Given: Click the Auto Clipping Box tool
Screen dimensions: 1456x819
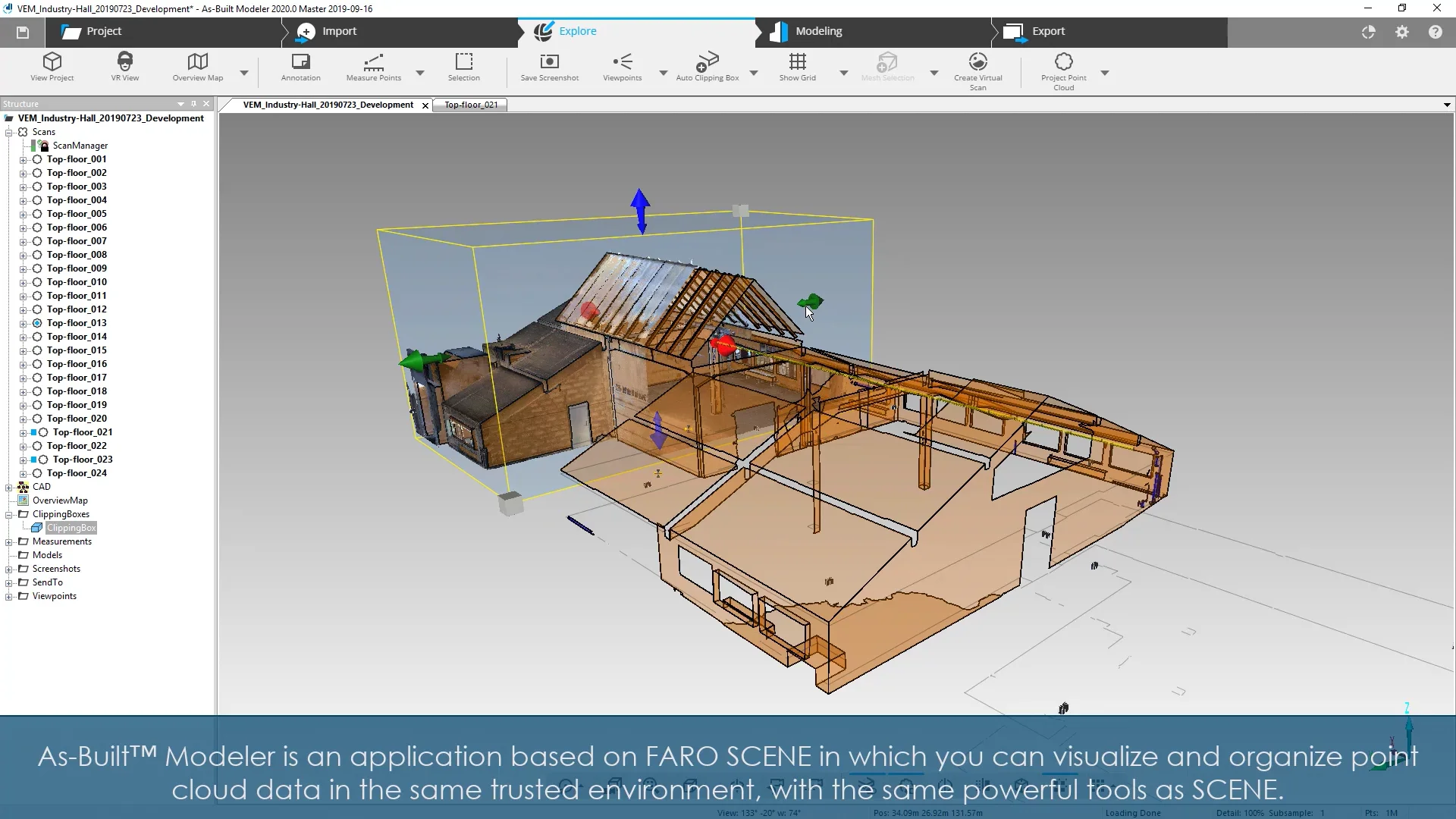Looking at the screenshot, I should click(707, 62).
